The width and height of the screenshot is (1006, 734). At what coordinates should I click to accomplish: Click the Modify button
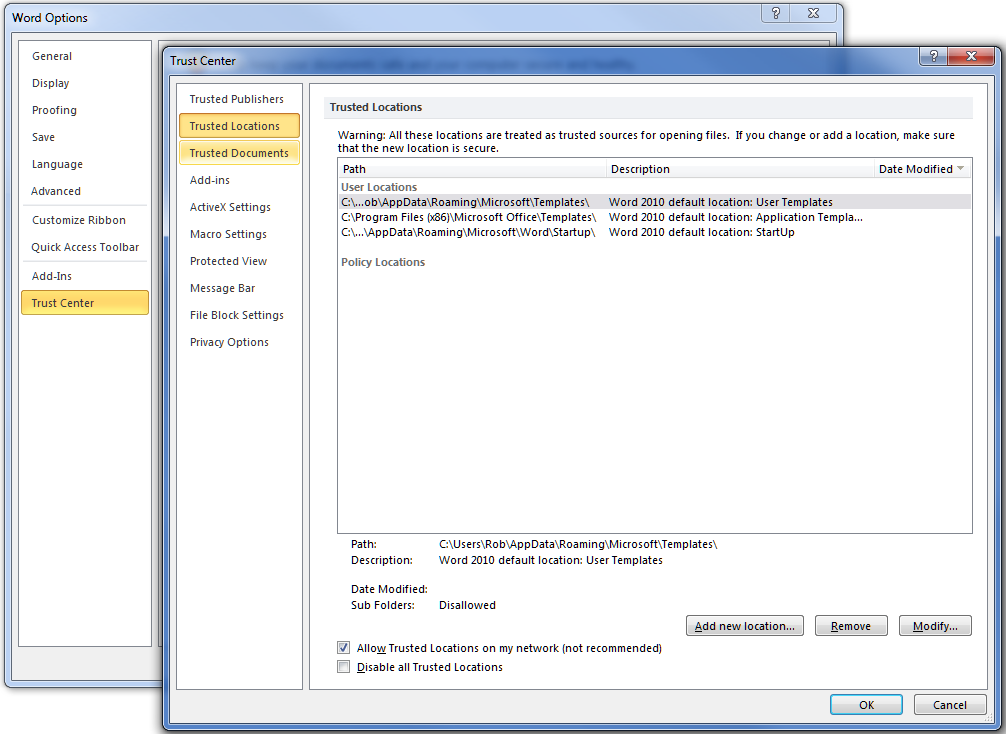click(x=935, y=626)
